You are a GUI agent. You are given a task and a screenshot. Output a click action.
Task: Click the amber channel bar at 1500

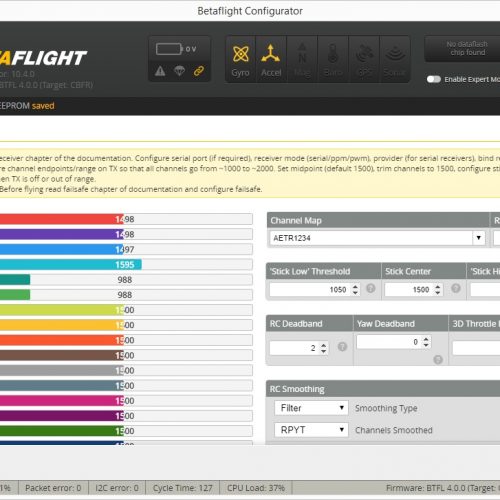click(126, 325)
